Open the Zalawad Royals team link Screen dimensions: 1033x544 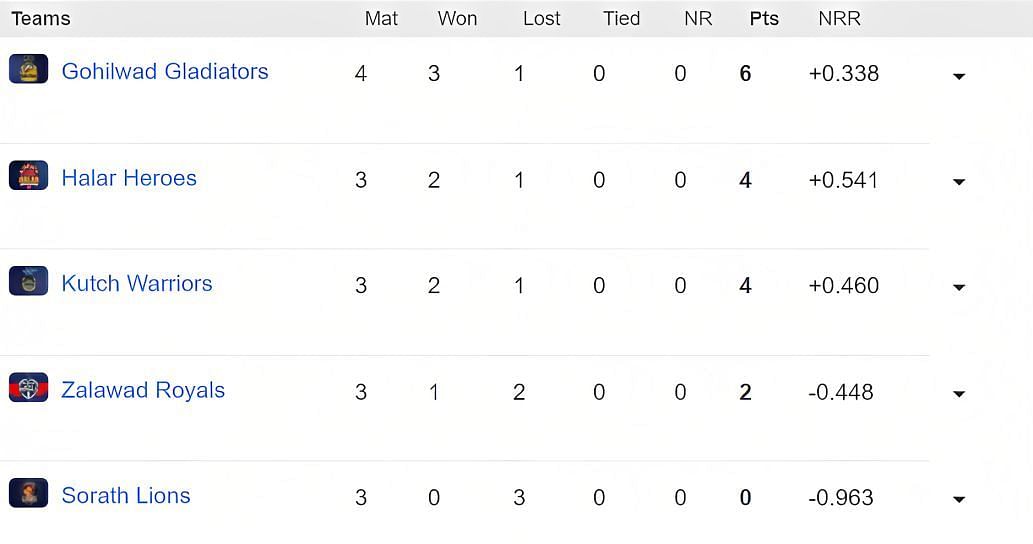(x=143, y=390)
